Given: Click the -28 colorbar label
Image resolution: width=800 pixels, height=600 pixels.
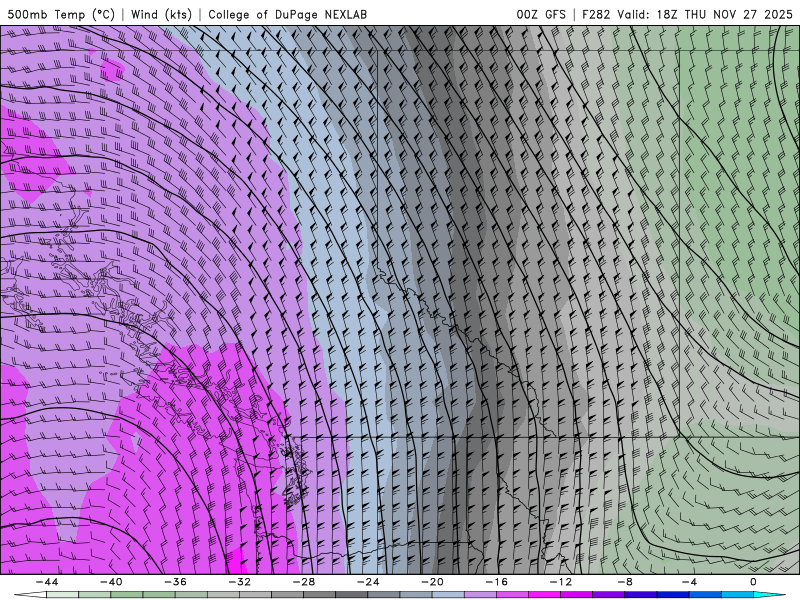Looking at the screenshot, I should click(x=304, y=582).
